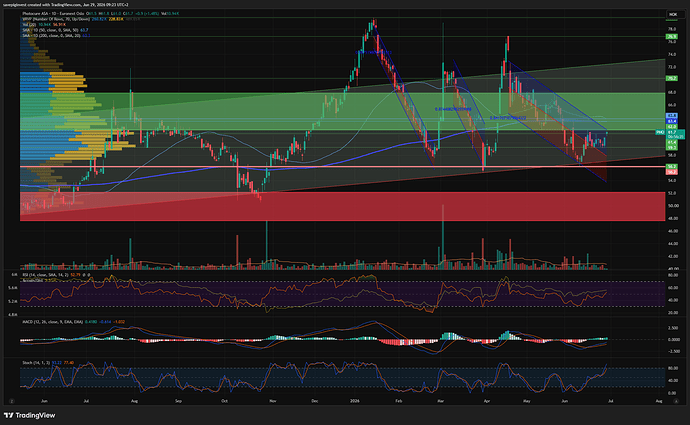690x425 pixels.
Task: Click the green 70.2 price level label
Action: pyautogui.click(x=672, y=78)
